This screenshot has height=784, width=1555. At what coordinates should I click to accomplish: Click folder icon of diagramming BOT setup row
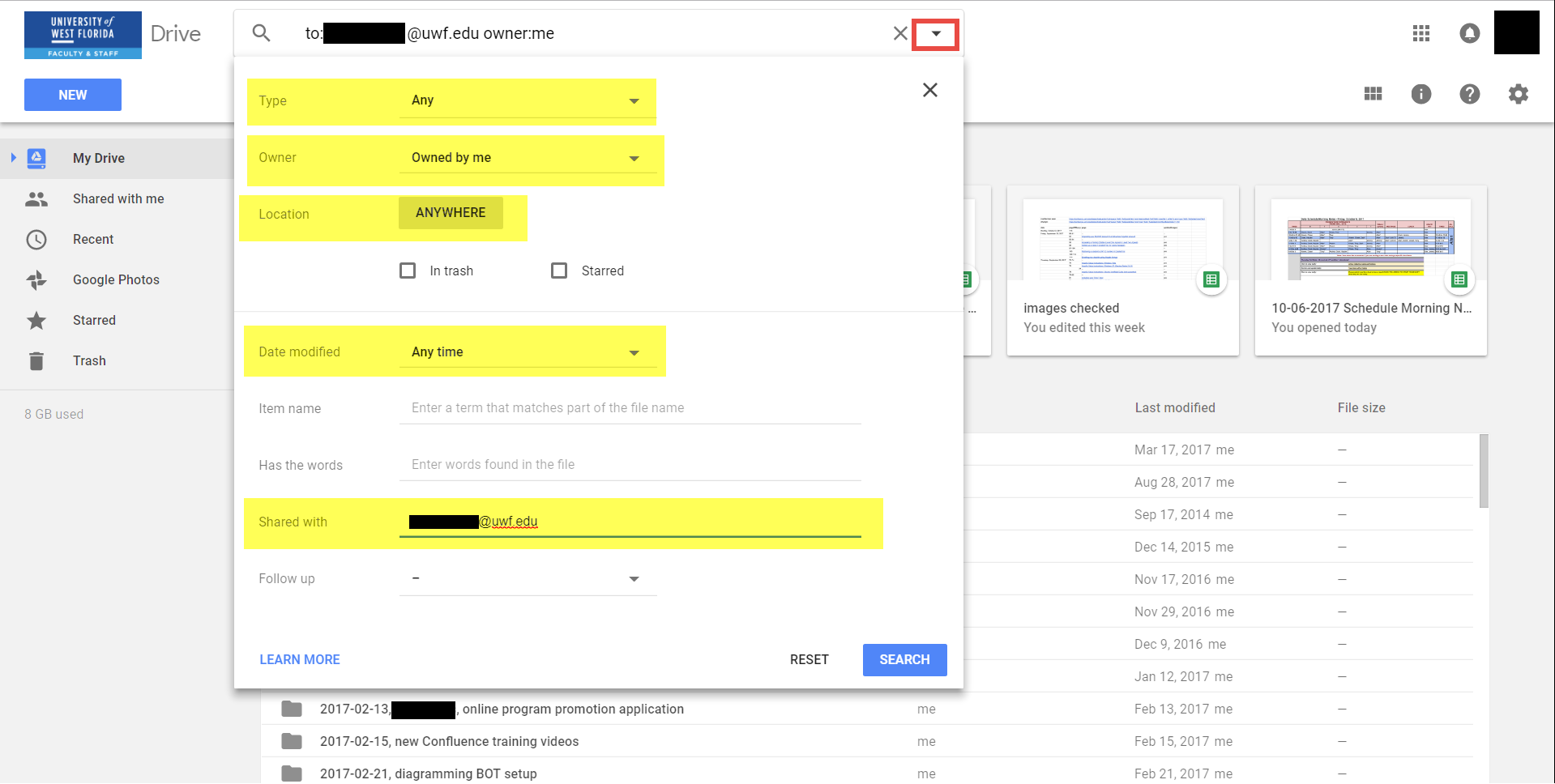pos(292,773)
